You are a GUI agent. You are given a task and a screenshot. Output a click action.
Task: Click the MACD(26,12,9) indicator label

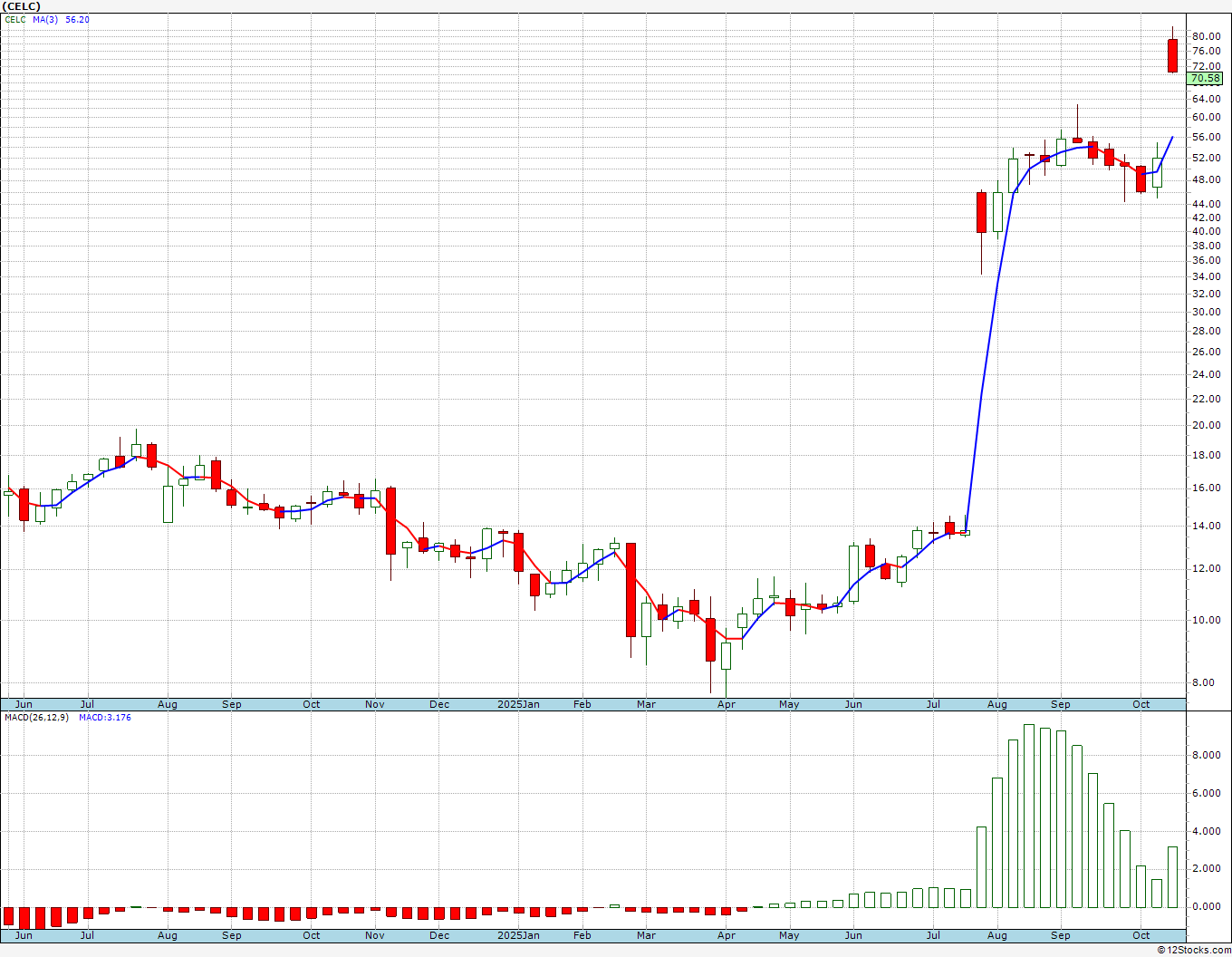pos(36,718)
